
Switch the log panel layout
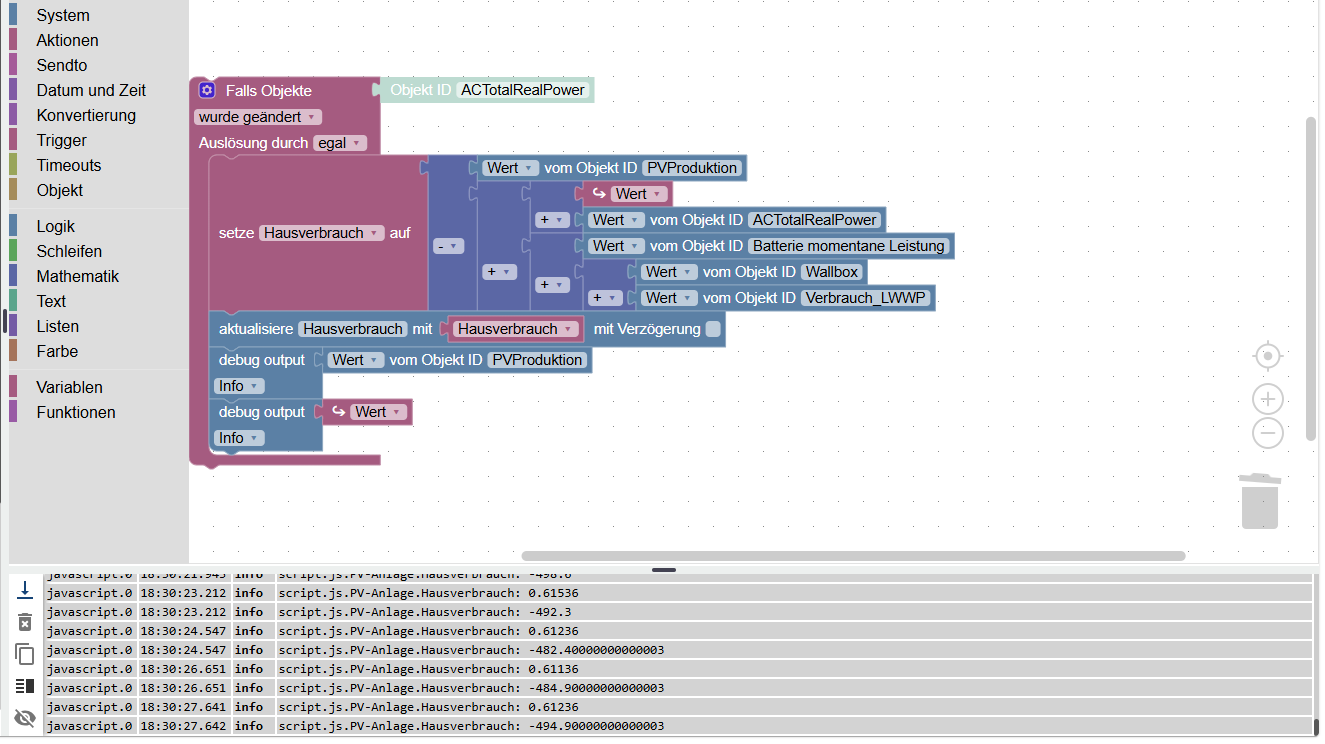25,686
